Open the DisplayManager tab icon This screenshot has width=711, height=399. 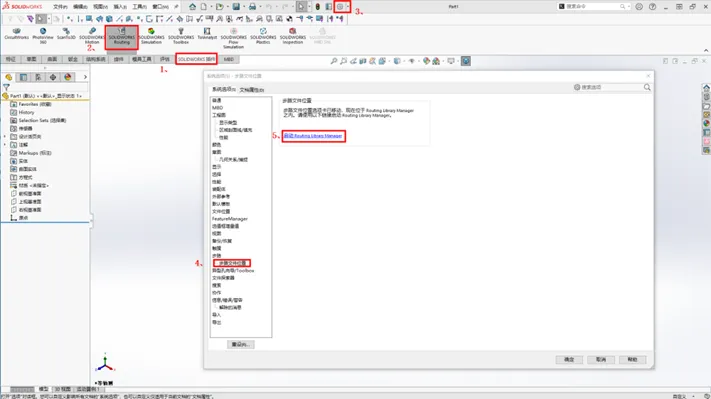tap(68, 77)
